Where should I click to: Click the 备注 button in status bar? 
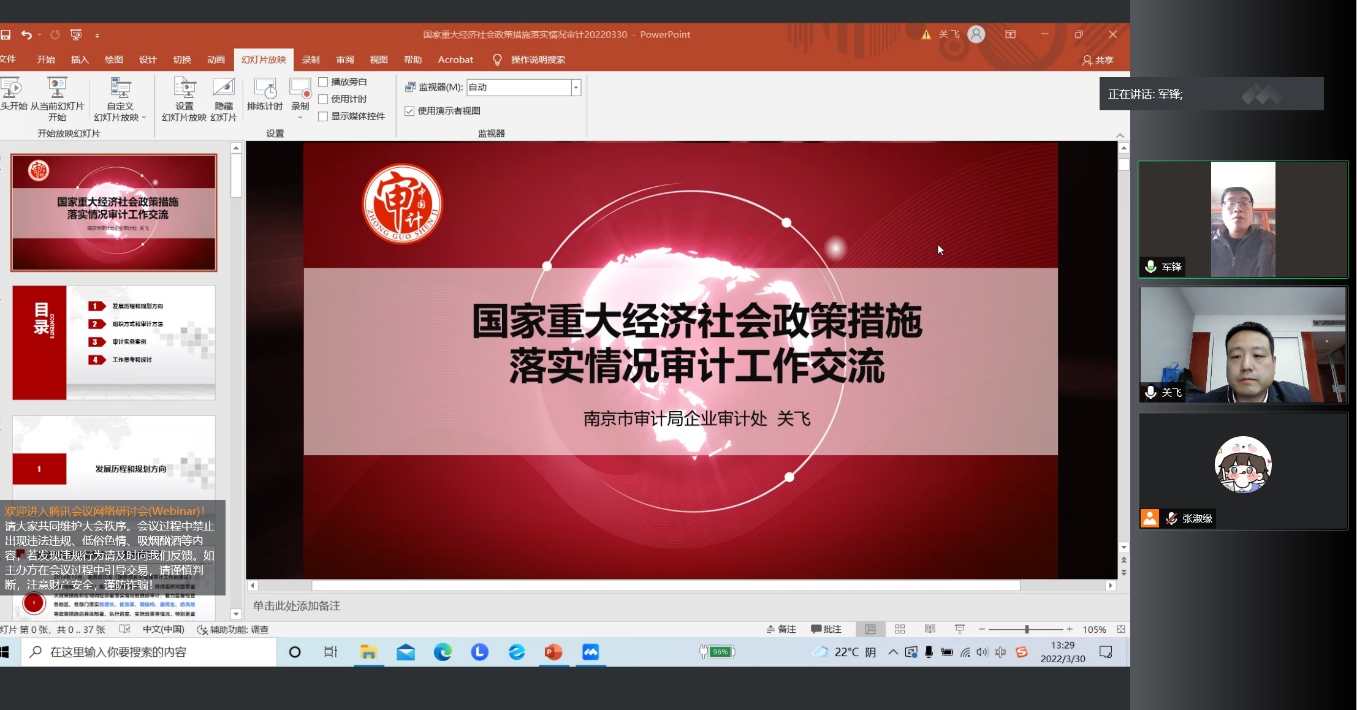[780, 629]
